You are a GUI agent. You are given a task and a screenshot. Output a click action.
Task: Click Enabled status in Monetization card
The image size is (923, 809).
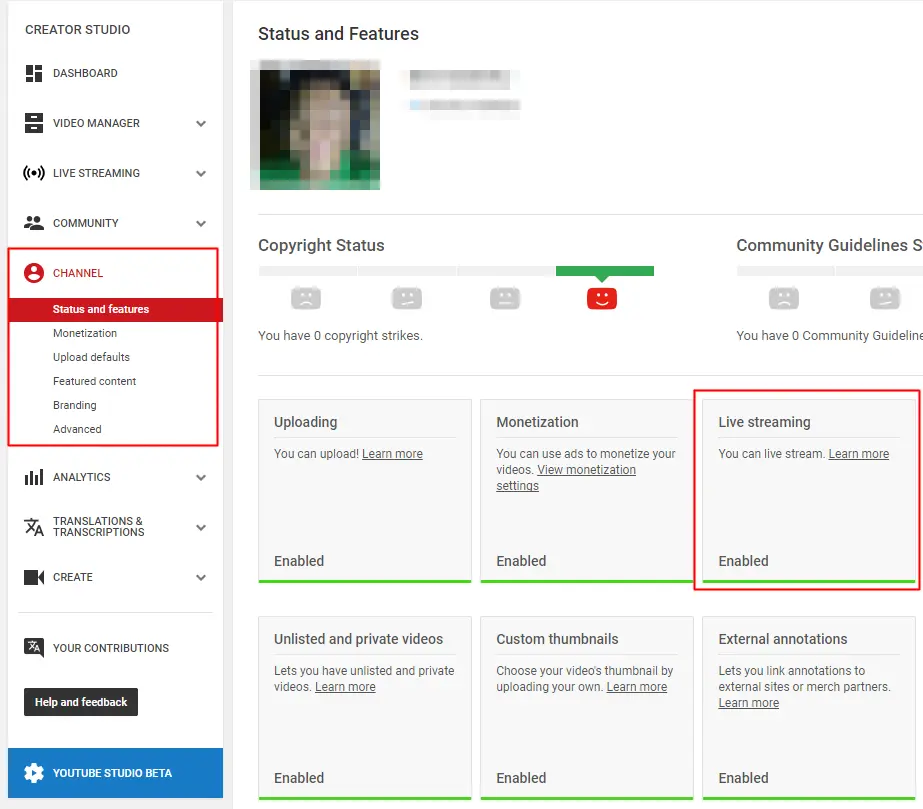pos(521,561)
